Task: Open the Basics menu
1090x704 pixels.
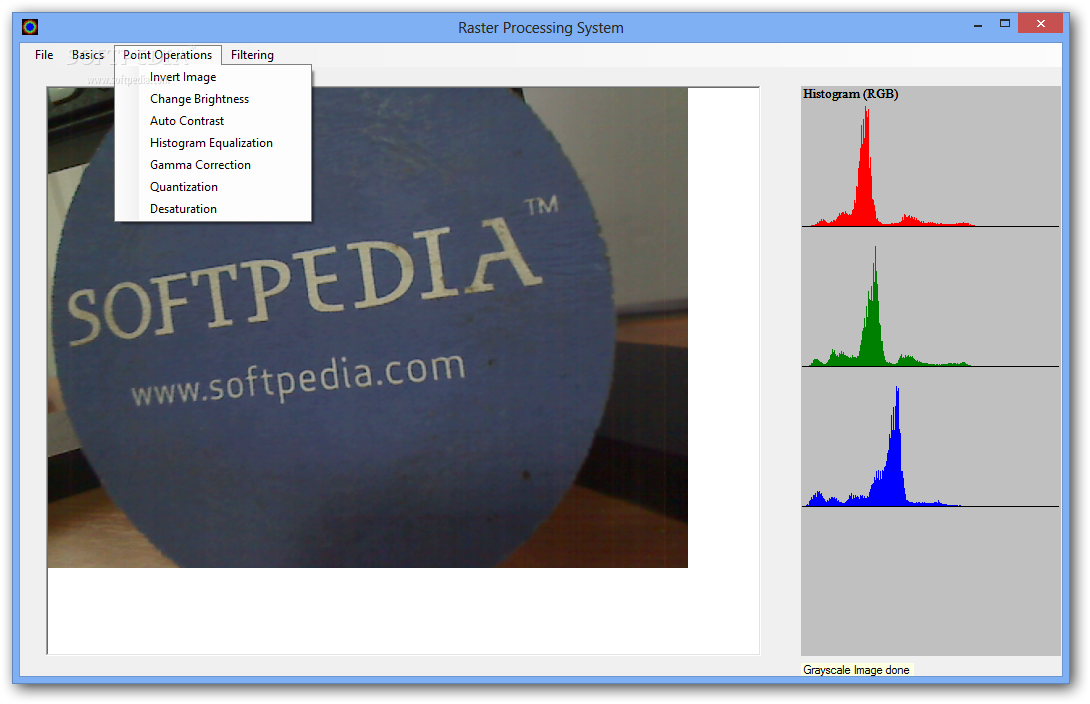Action: coord(88,55)
